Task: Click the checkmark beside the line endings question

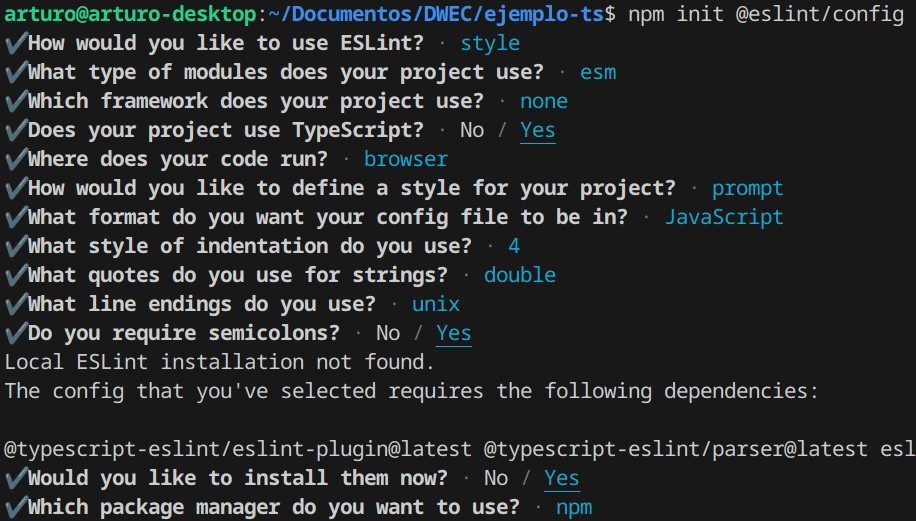Action: pos(15,304)
